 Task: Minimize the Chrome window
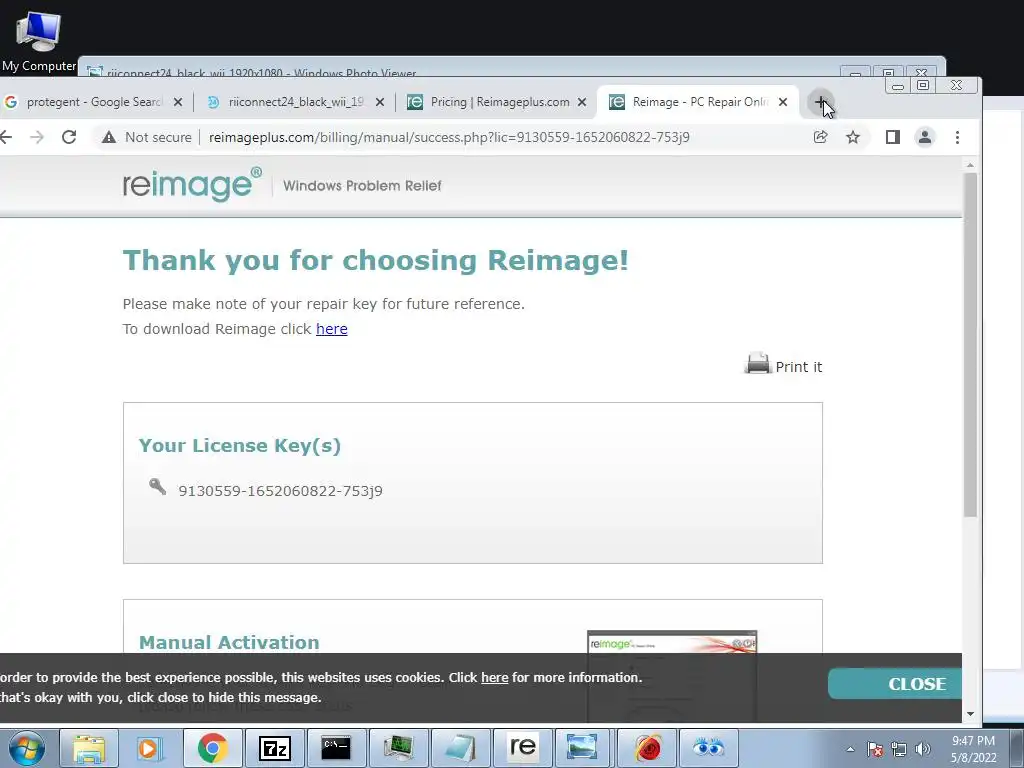point(898,86)
